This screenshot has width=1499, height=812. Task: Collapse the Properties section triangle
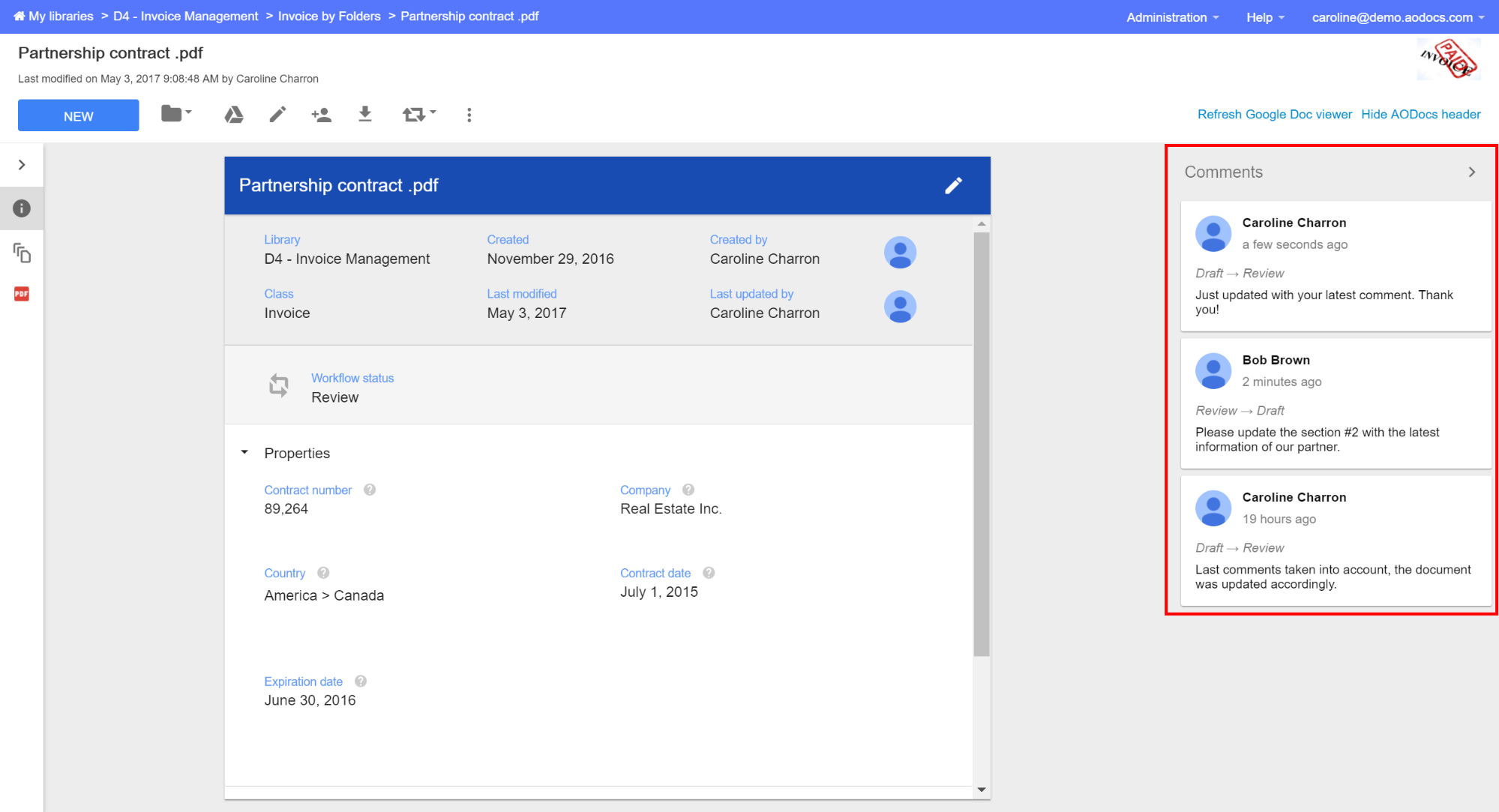pos(244,452)
